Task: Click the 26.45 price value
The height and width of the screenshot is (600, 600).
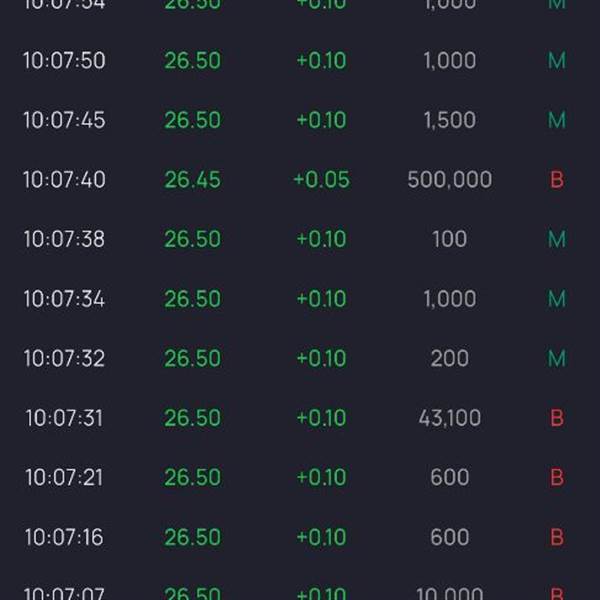Action: pyautogui.click(x=192, y=179)
